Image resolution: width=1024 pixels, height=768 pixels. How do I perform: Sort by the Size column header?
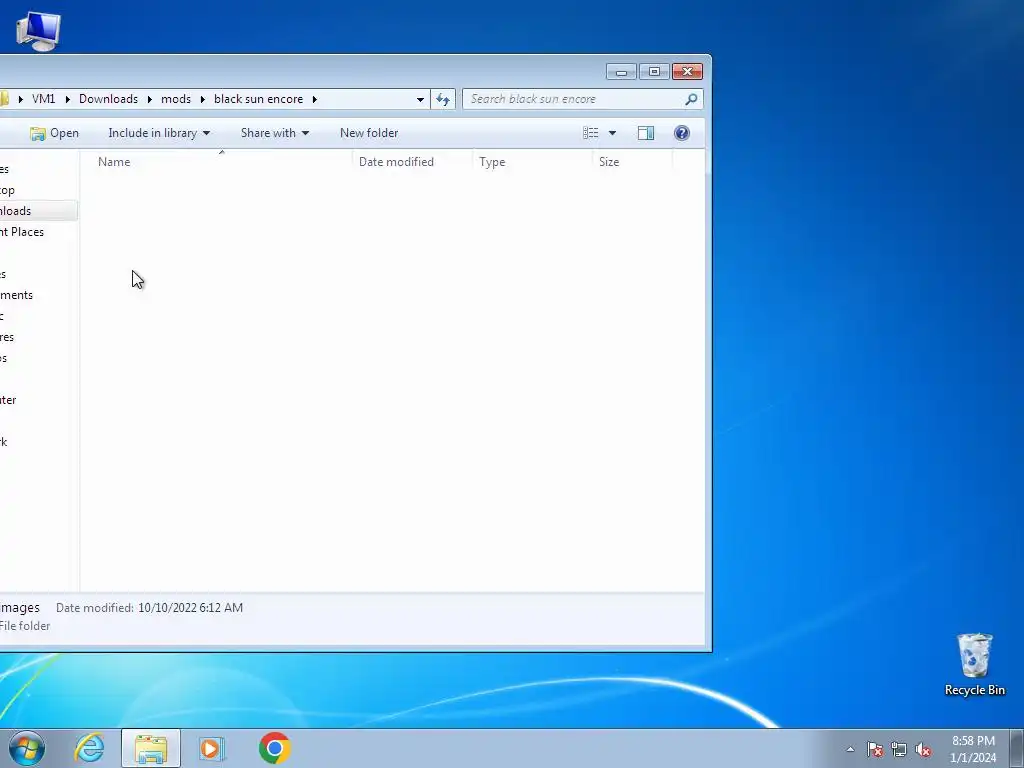tap(632, 162)
